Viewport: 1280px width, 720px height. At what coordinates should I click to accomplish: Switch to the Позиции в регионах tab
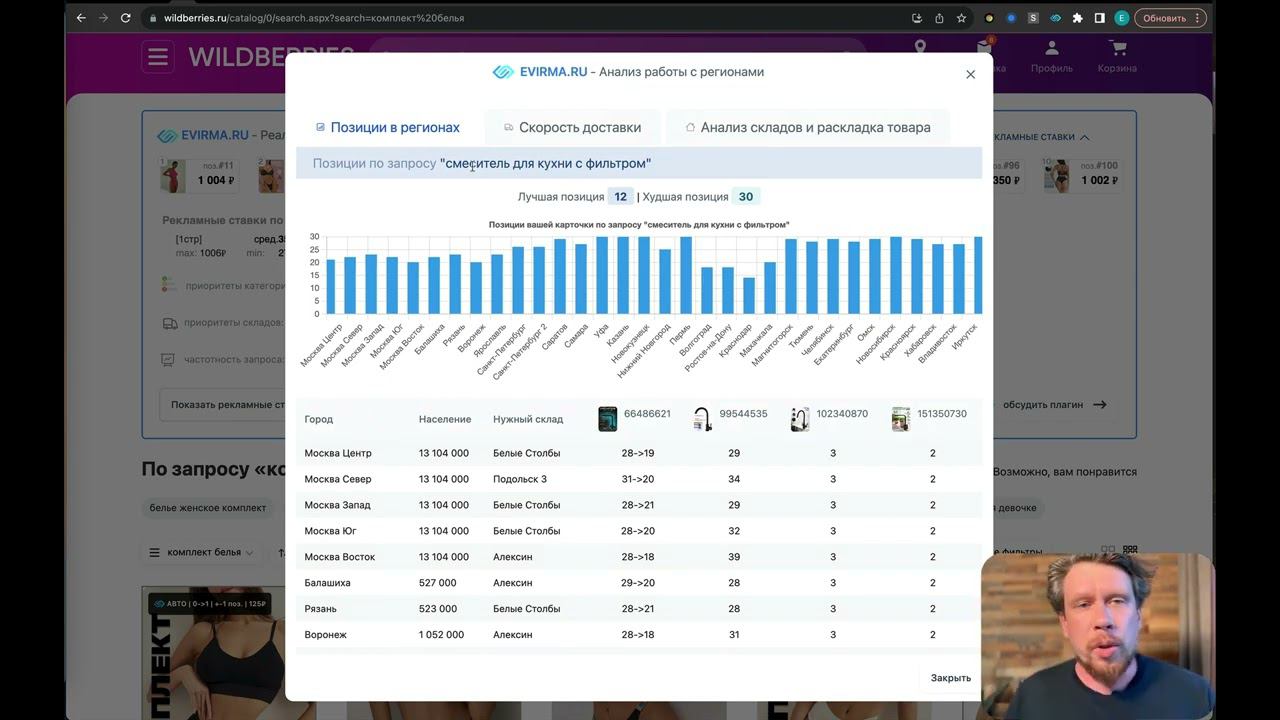point(388,127)
